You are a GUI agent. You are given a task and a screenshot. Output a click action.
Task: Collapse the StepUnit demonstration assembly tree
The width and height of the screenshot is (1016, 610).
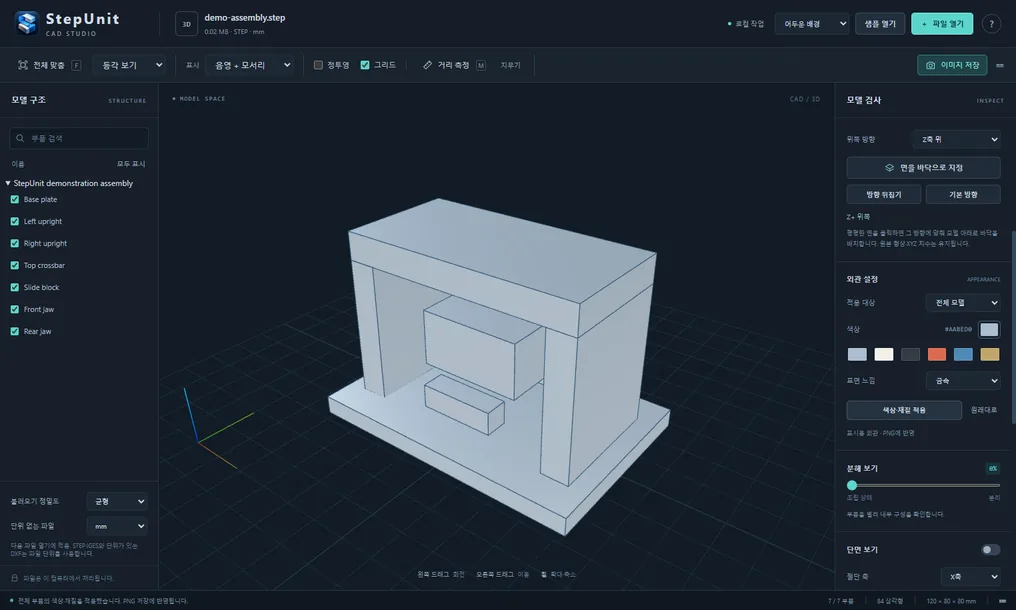[8, 183]
